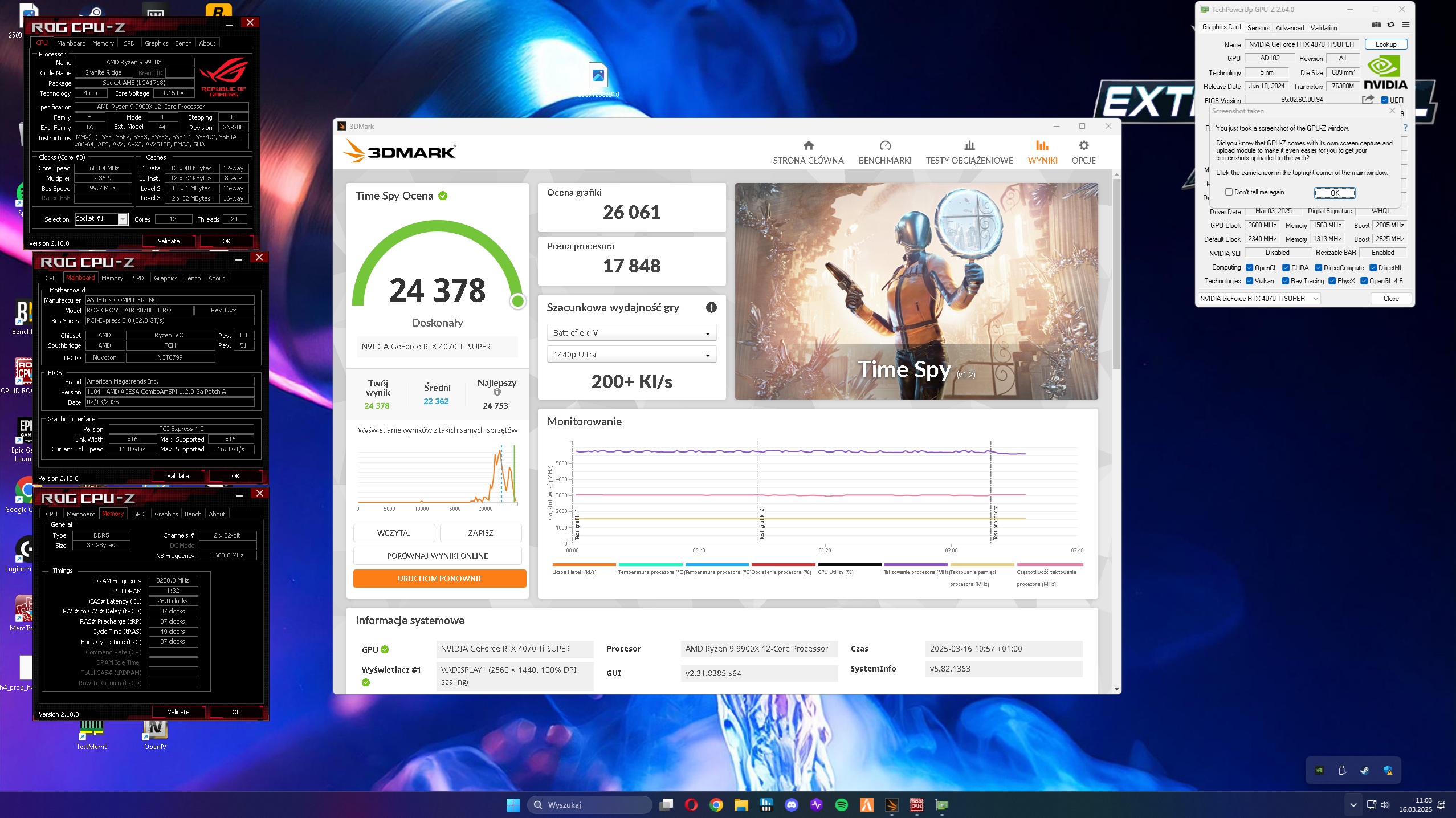Click 3DMark icon in taskbar

point(891,805)
